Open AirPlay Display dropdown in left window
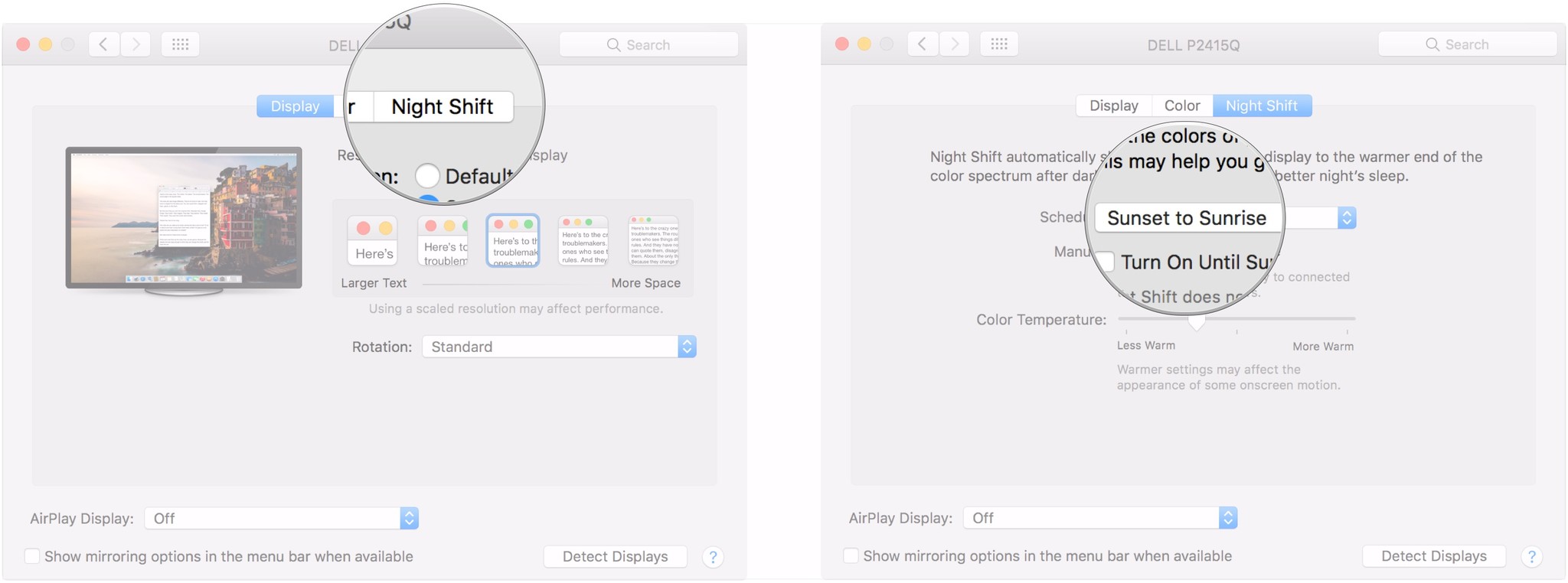 point(282,518)
